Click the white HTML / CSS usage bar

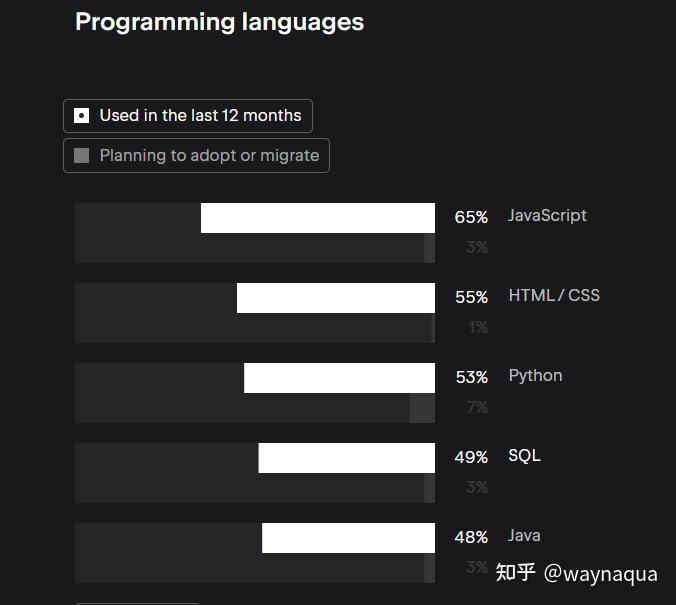(335, 298)
